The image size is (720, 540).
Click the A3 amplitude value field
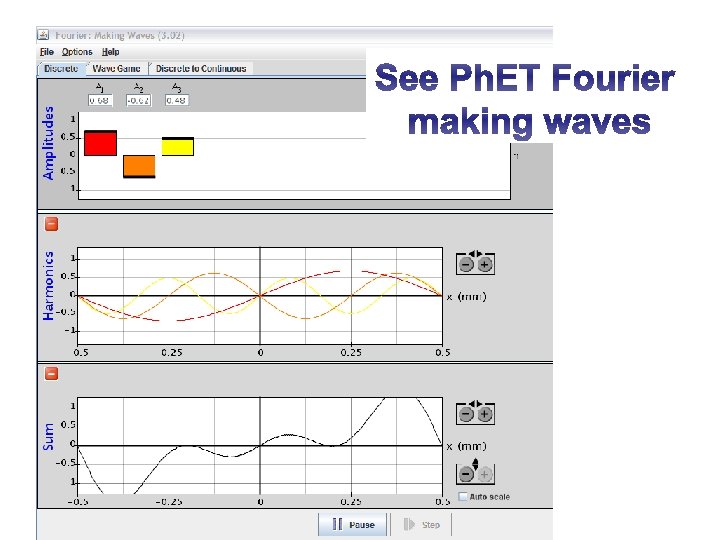tap(177, 100)
